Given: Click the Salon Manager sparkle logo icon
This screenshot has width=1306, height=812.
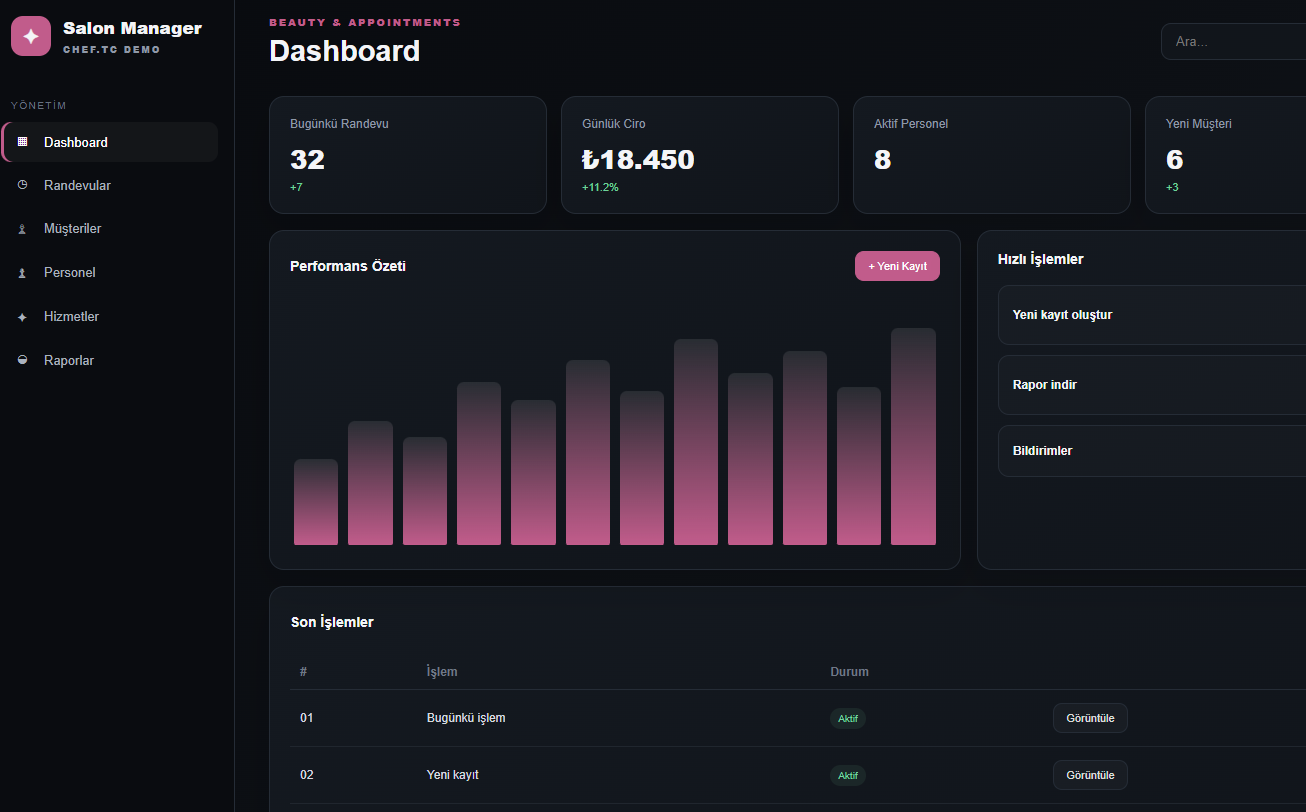Looking at the screenshot, I should click(x=31, y=36).
